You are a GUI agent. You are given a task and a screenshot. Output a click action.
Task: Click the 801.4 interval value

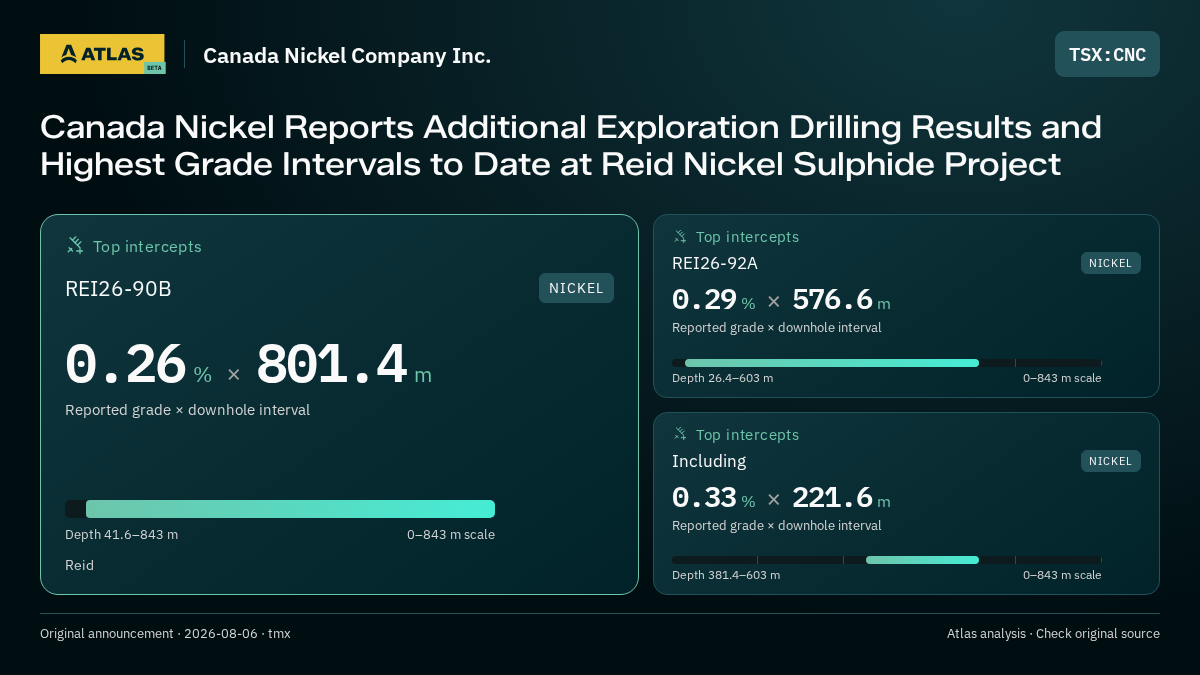(x=332, y=364)
